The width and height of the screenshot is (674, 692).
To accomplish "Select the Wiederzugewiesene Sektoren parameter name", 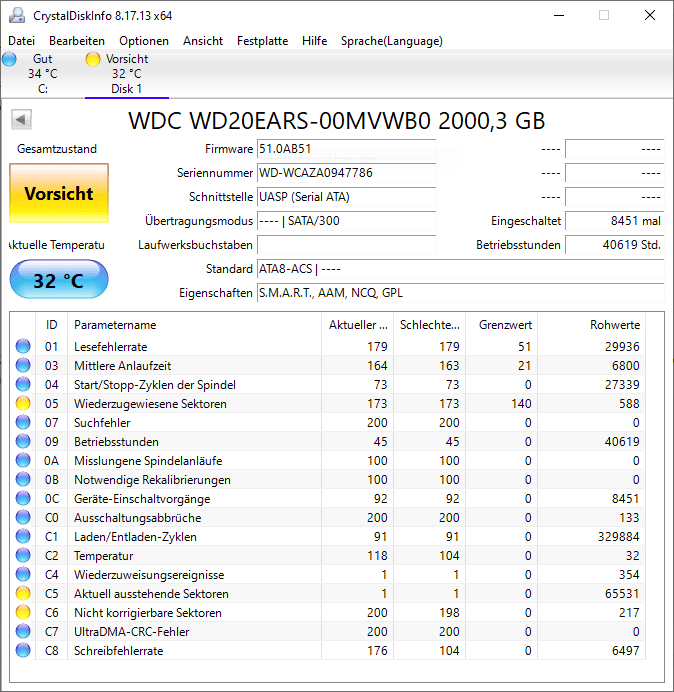I will (150, 404).
